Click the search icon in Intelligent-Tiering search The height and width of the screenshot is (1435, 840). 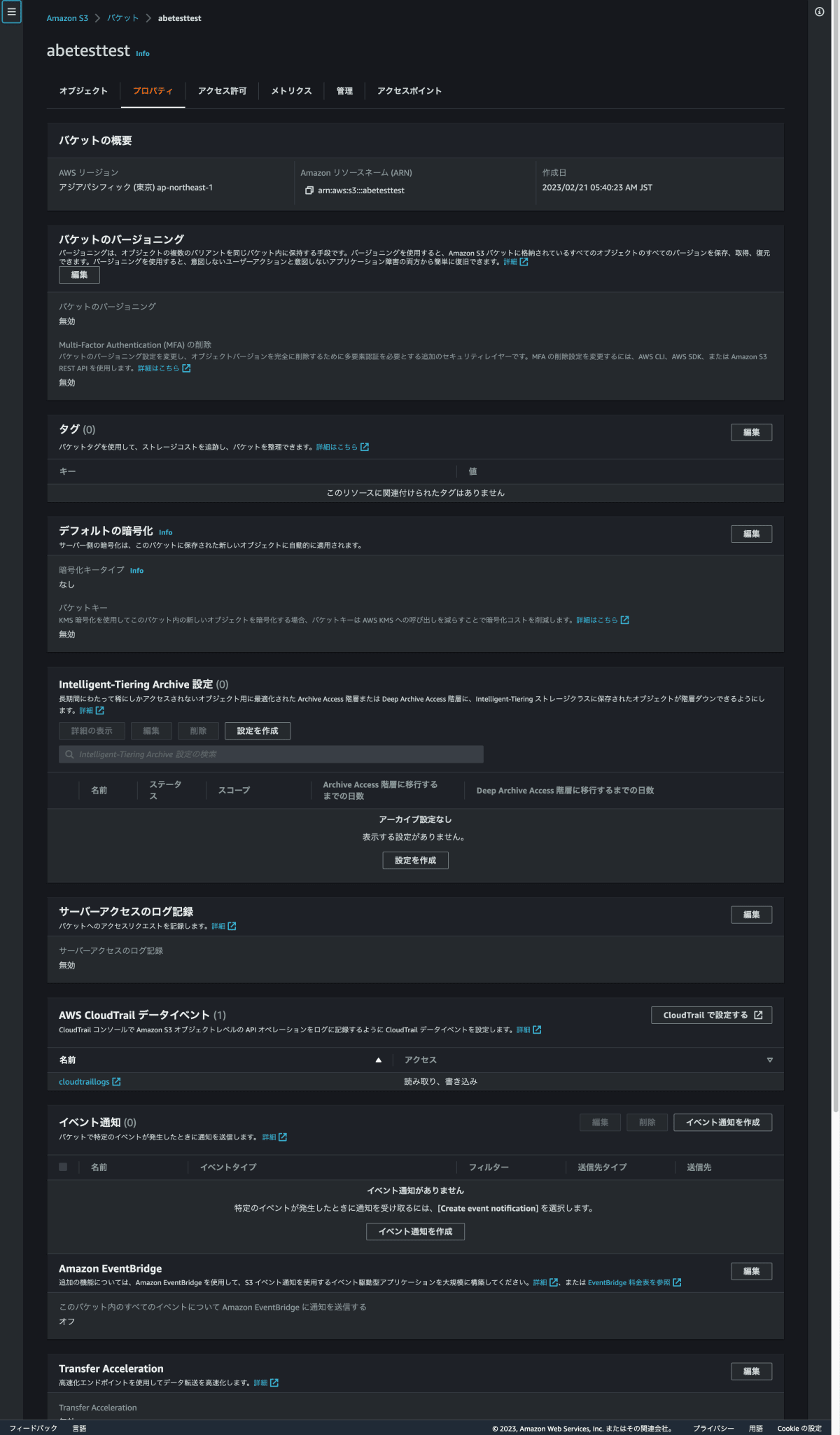pyautogui.click(x=69, y=754)
